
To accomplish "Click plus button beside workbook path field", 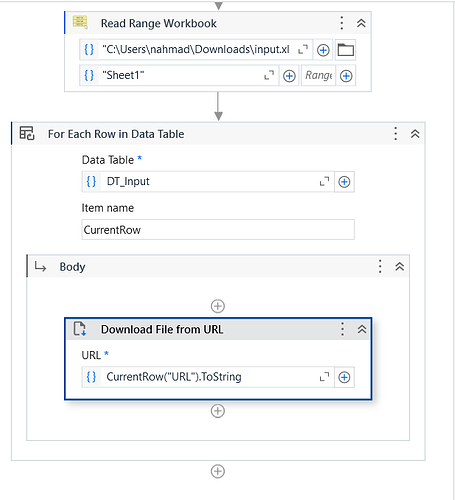I will (x=323, y=50).
